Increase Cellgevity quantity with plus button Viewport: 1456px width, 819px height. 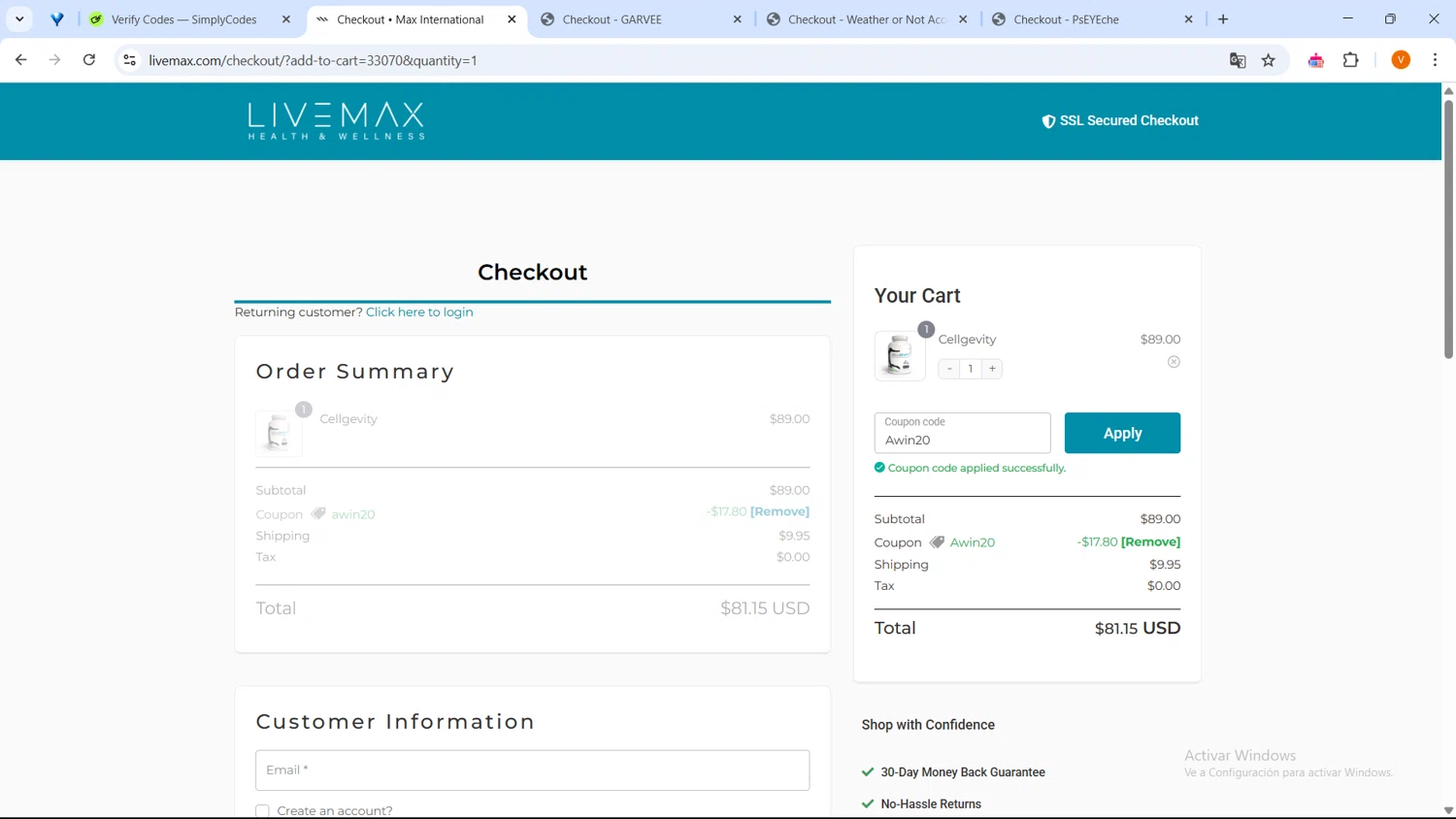992,369
